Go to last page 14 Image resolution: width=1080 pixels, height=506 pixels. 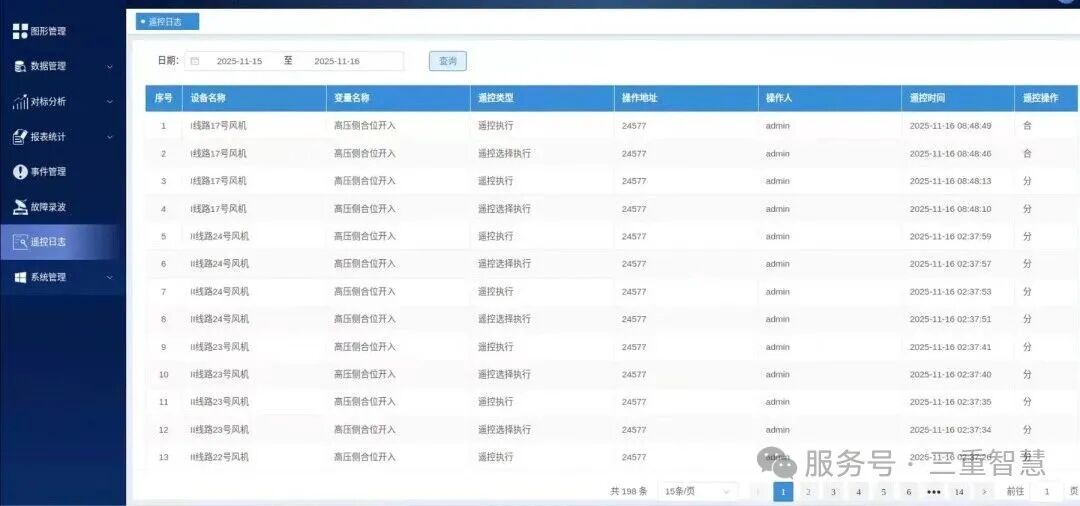pyautogui.click(x=959, y=492)
